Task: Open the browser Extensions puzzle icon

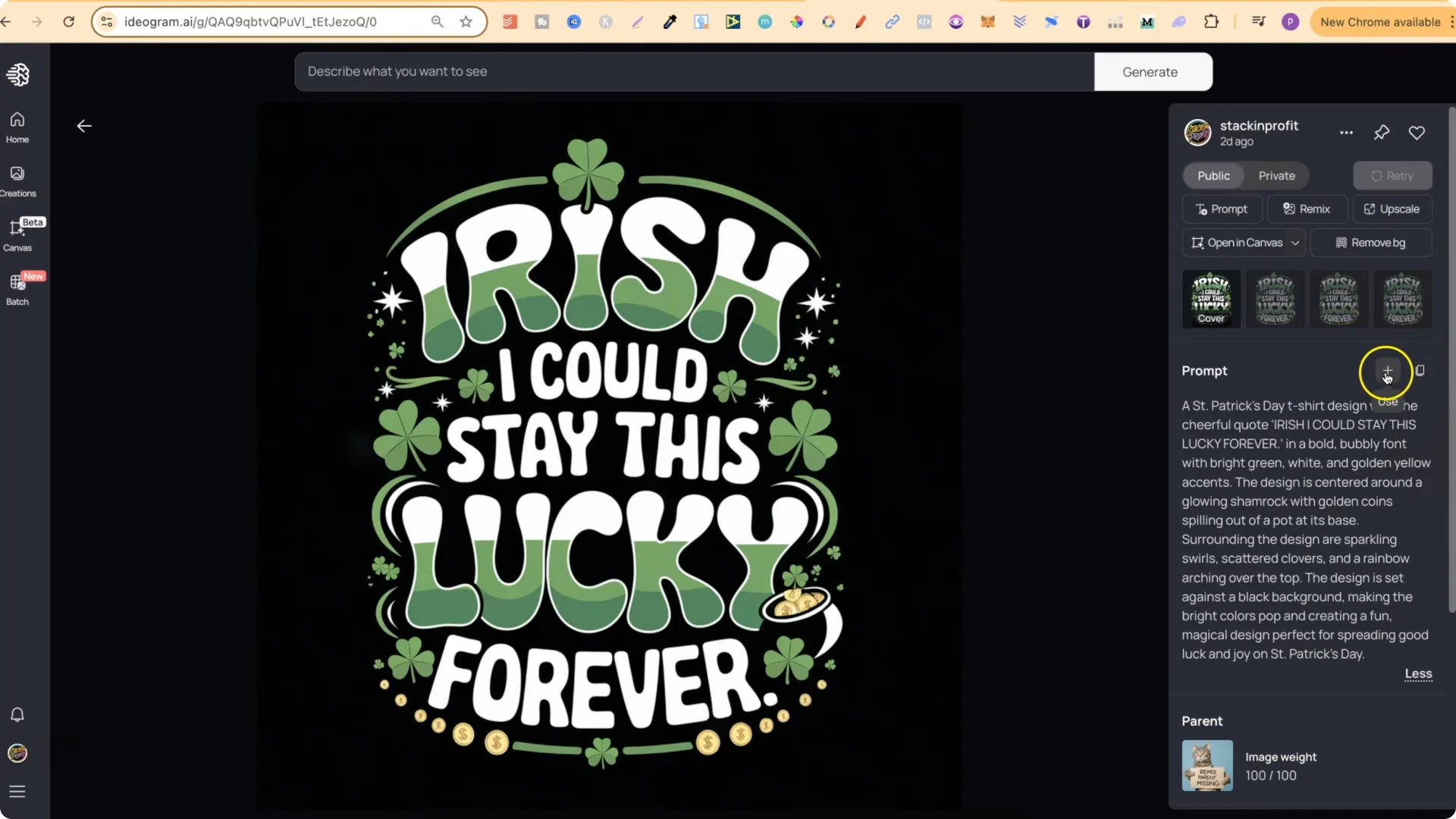Action: pyautogui.click(x=1212, y=21)
